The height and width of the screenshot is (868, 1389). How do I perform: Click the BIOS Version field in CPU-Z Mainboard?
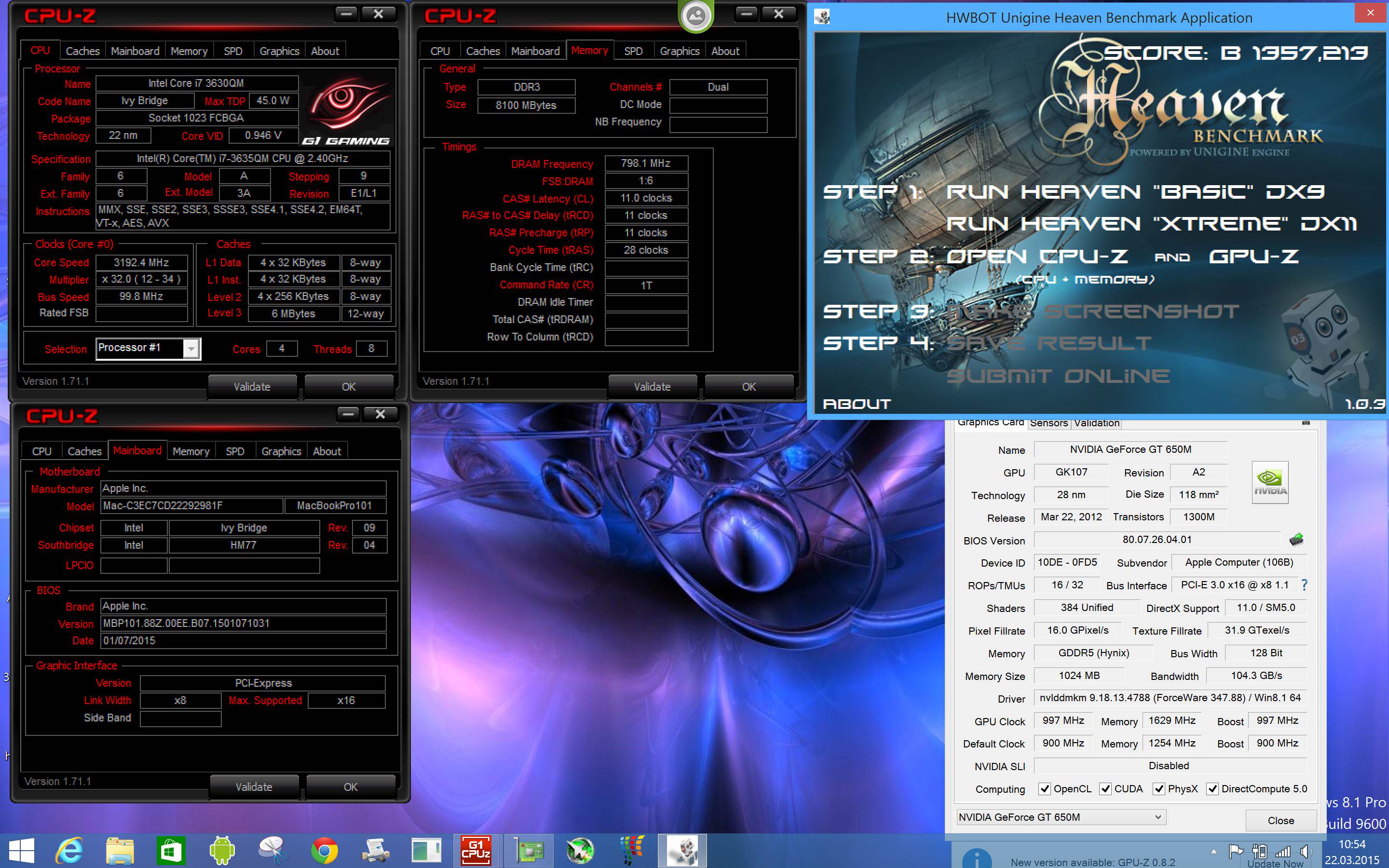pyautogui.click(x=244, y=623)
